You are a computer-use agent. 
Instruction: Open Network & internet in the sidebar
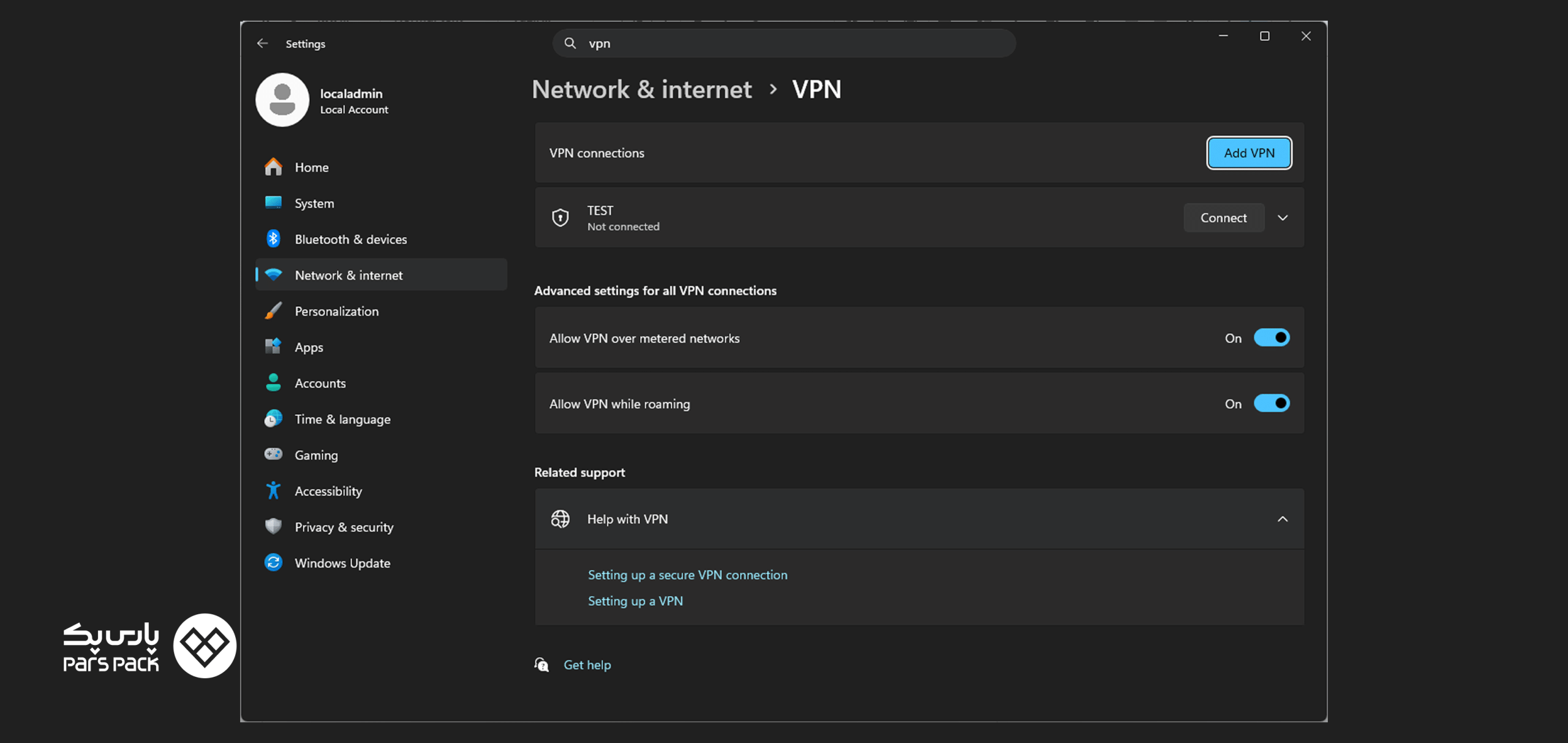click(x=381, y=275)
